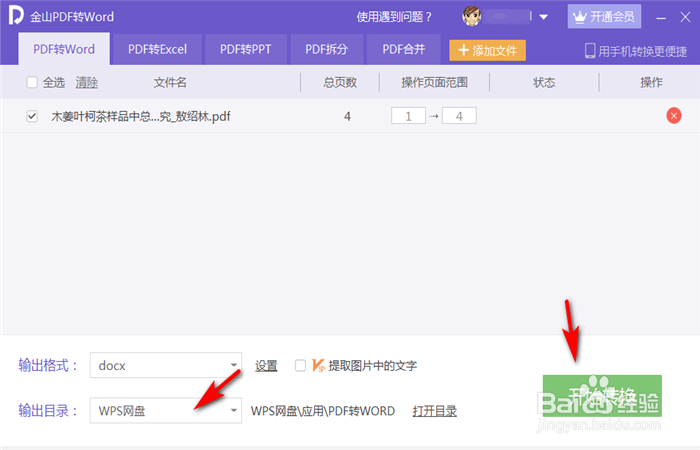Image resolution: width=700 pixels, height=450 pixels.
Task: Click the 设置 link
Action: [266, 366]
